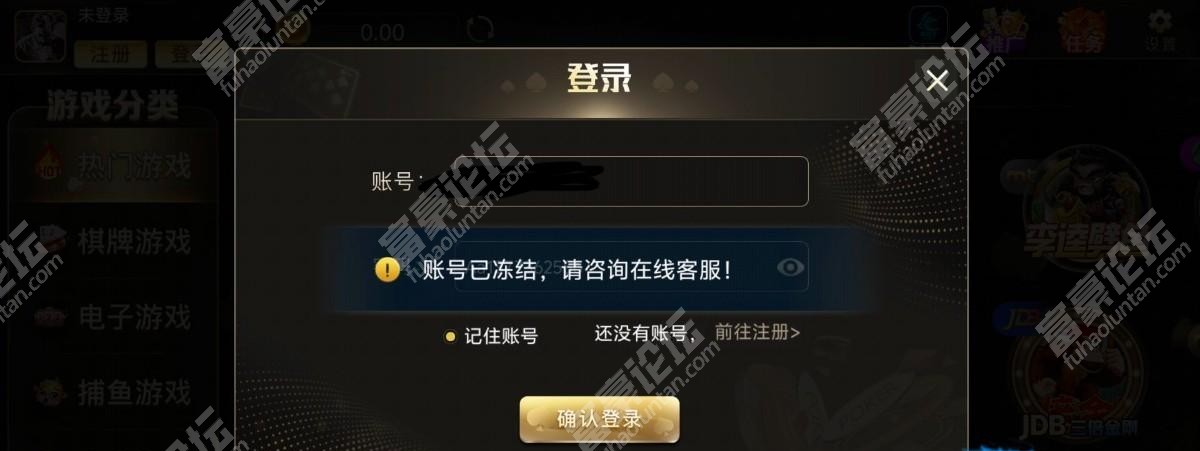Screen dimensions: 1200x451
Task: Select 热门游戏 category tab
Action: tap(112, 164)
